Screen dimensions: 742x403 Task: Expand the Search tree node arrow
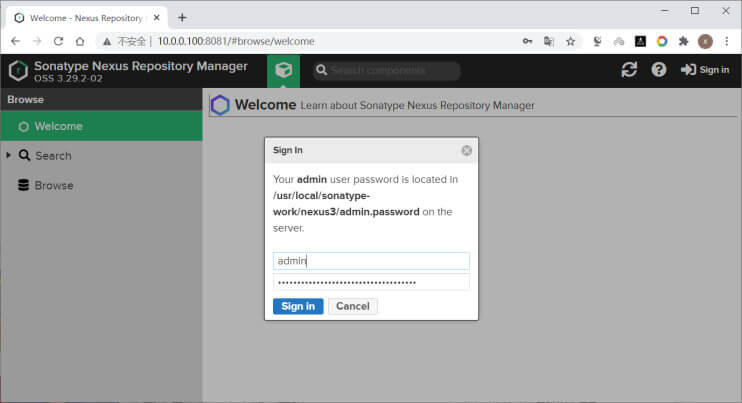[x=9, y=155]
